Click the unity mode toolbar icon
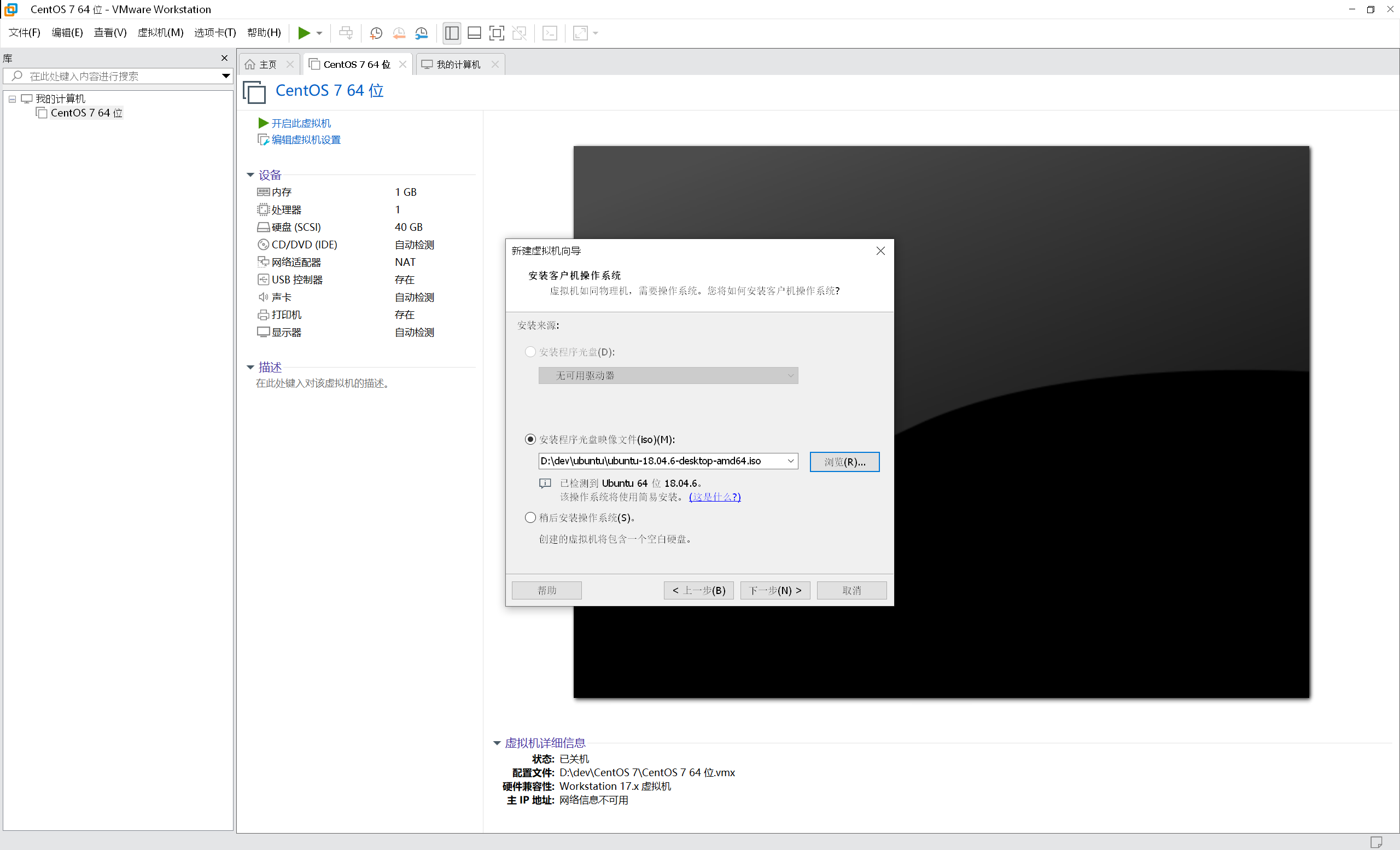 point(520,33)
